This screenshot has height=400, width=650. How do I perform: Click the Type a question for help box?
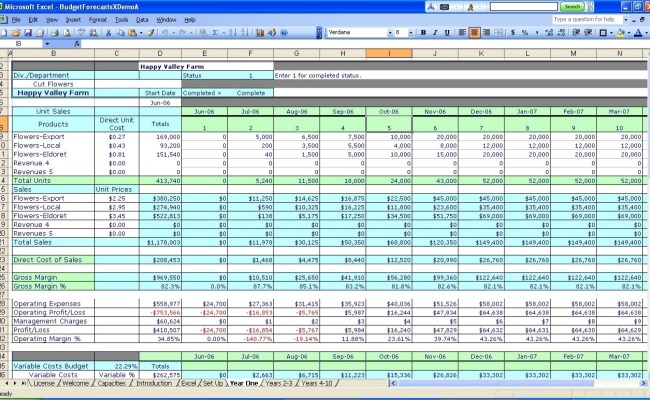[587, 19]
